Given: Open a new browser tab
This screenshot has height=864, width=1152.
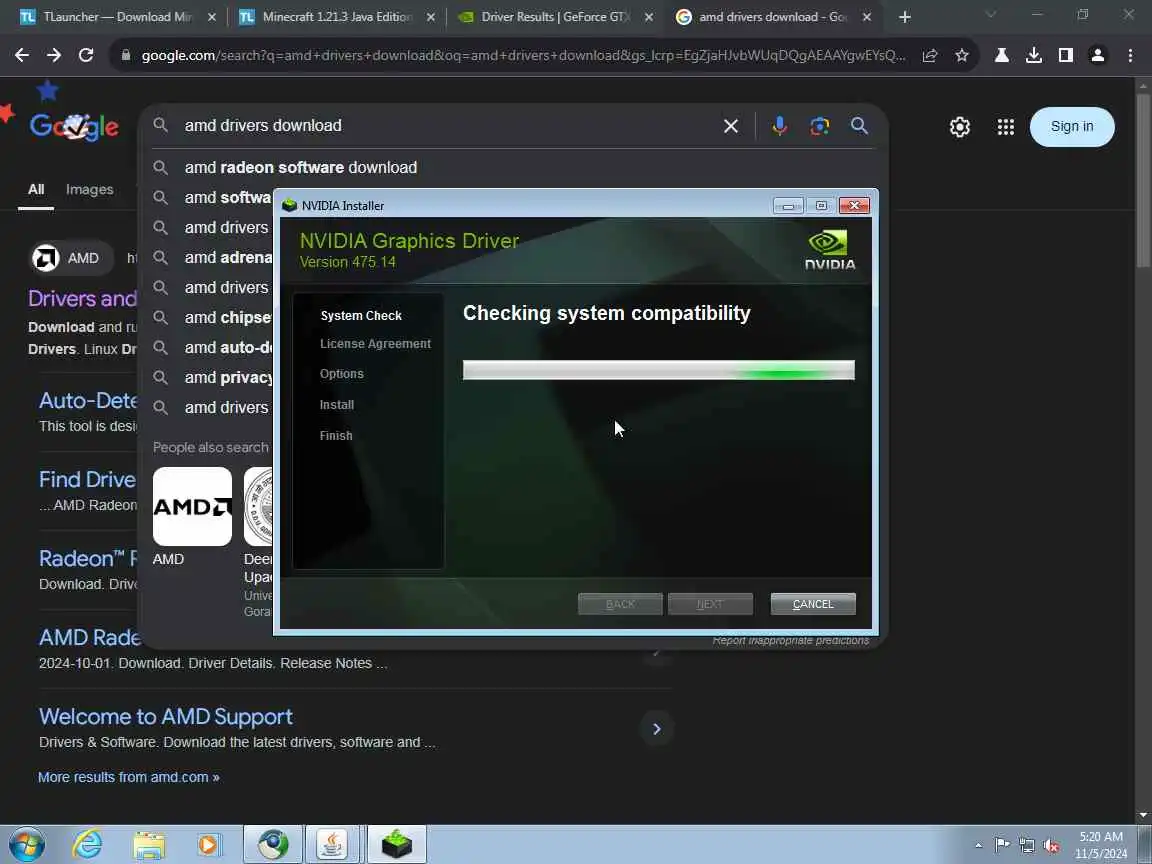Looking at the screenshot, I should click(904, 17).
